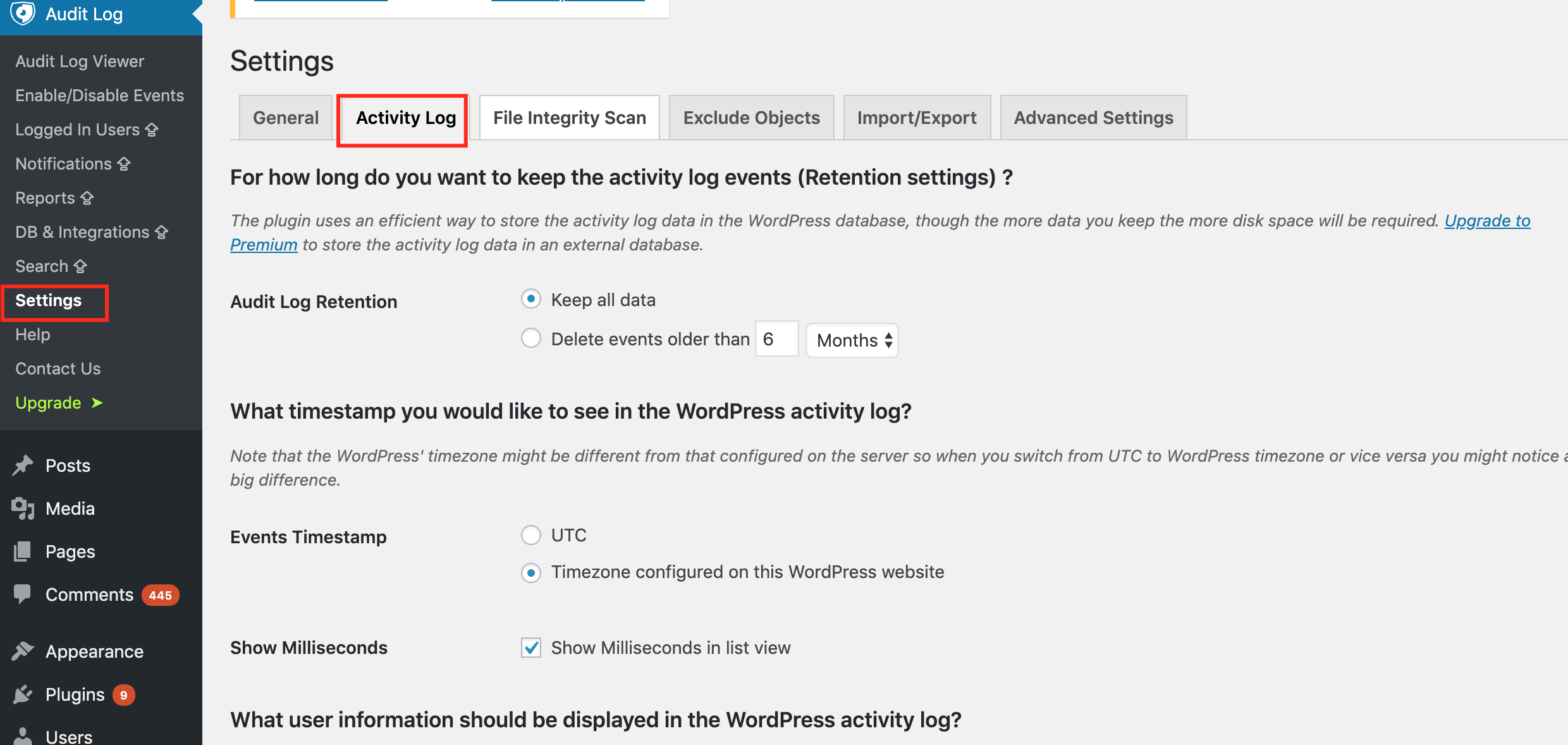Open the Import/Export tab

click(x=917, y=118)
